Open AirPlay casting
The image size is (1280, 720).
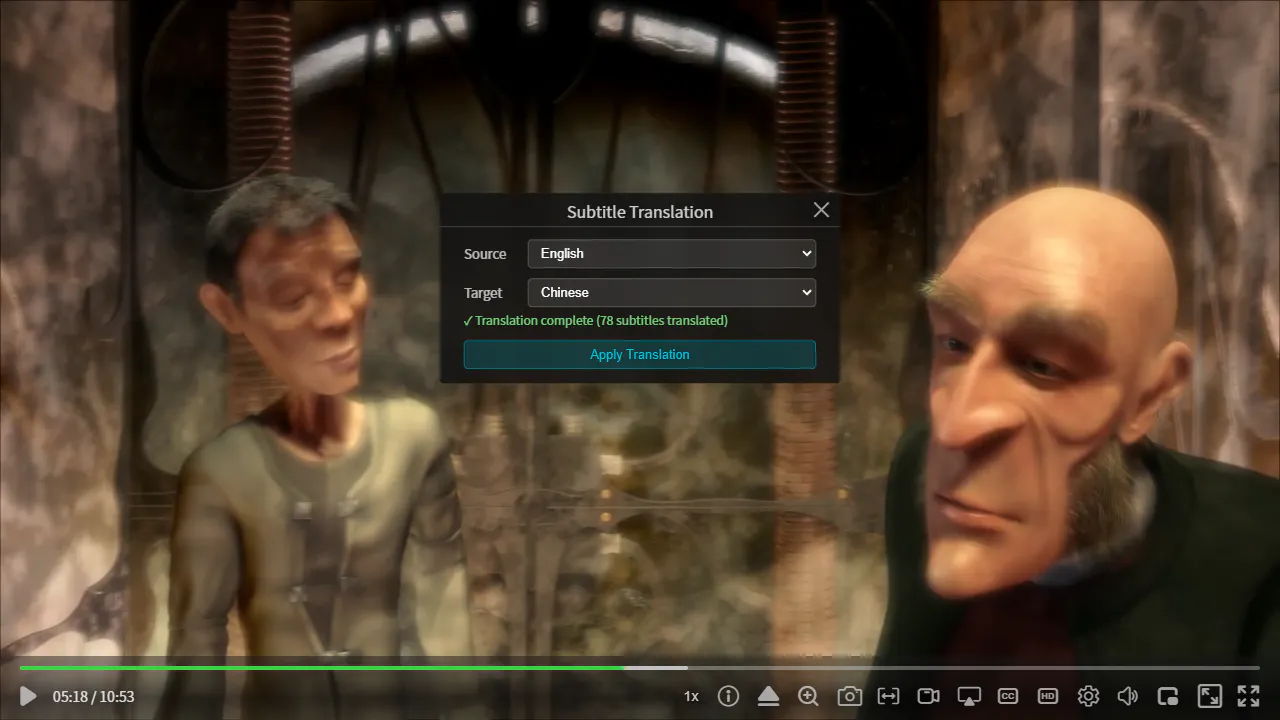968,696
